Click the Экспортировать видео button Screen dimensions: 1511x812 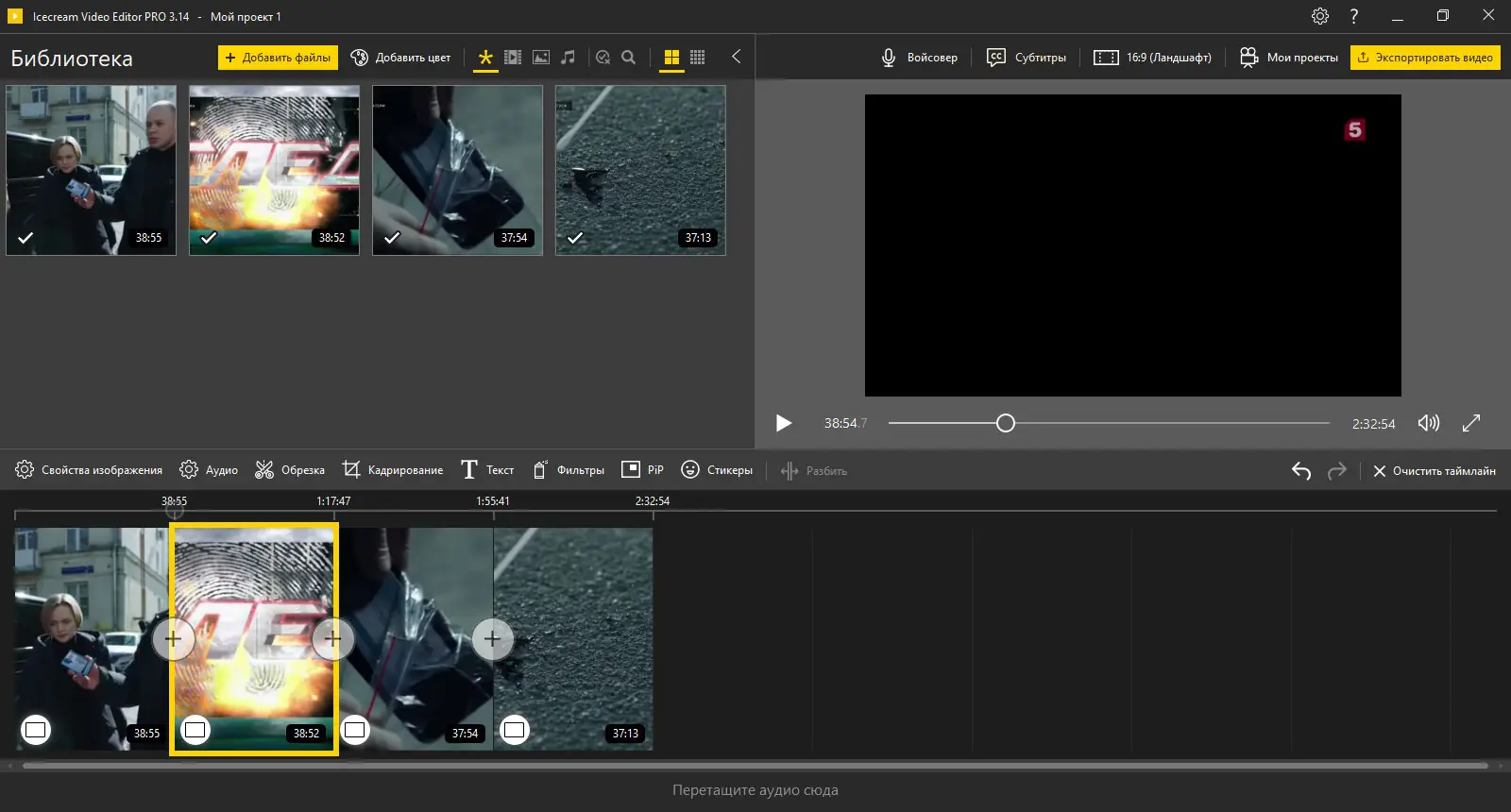pos(1425,58)
